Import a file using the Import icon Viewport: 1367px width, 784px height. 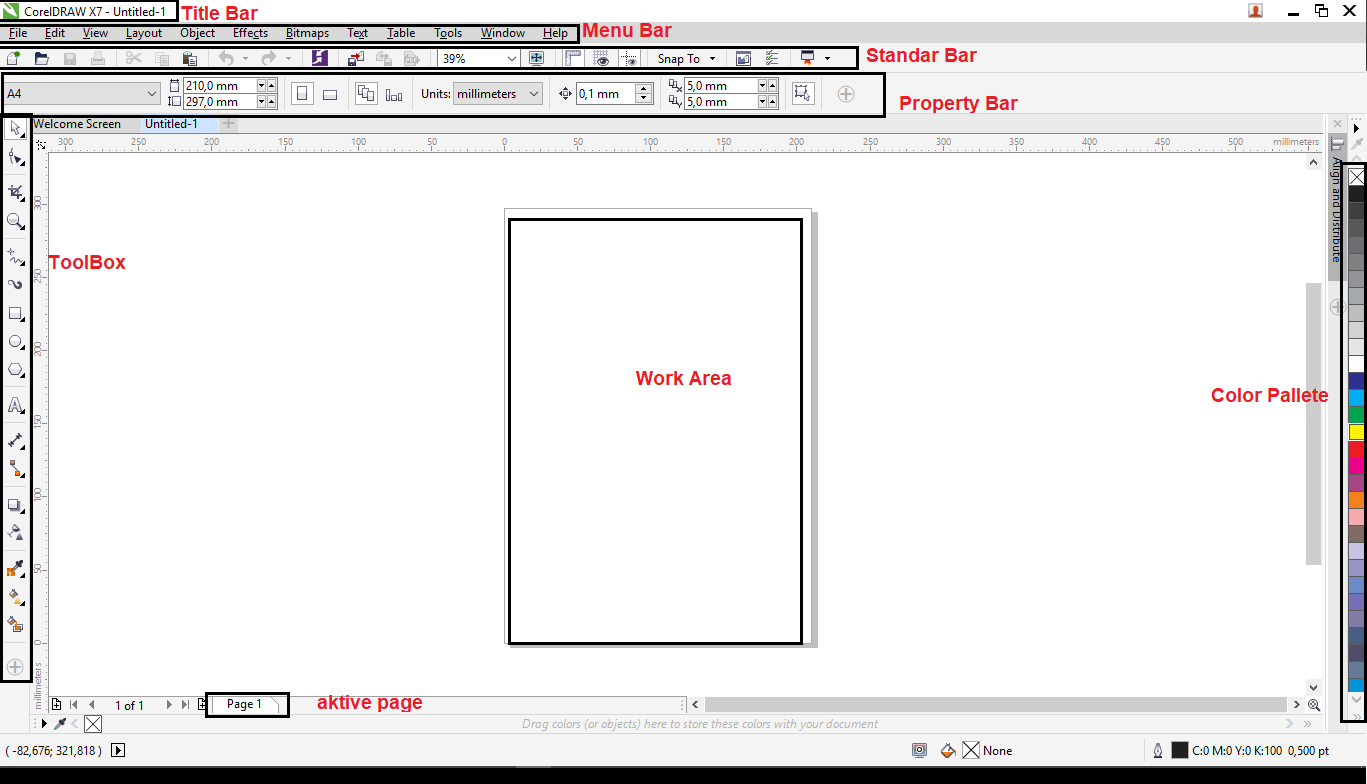click(356, 59)
